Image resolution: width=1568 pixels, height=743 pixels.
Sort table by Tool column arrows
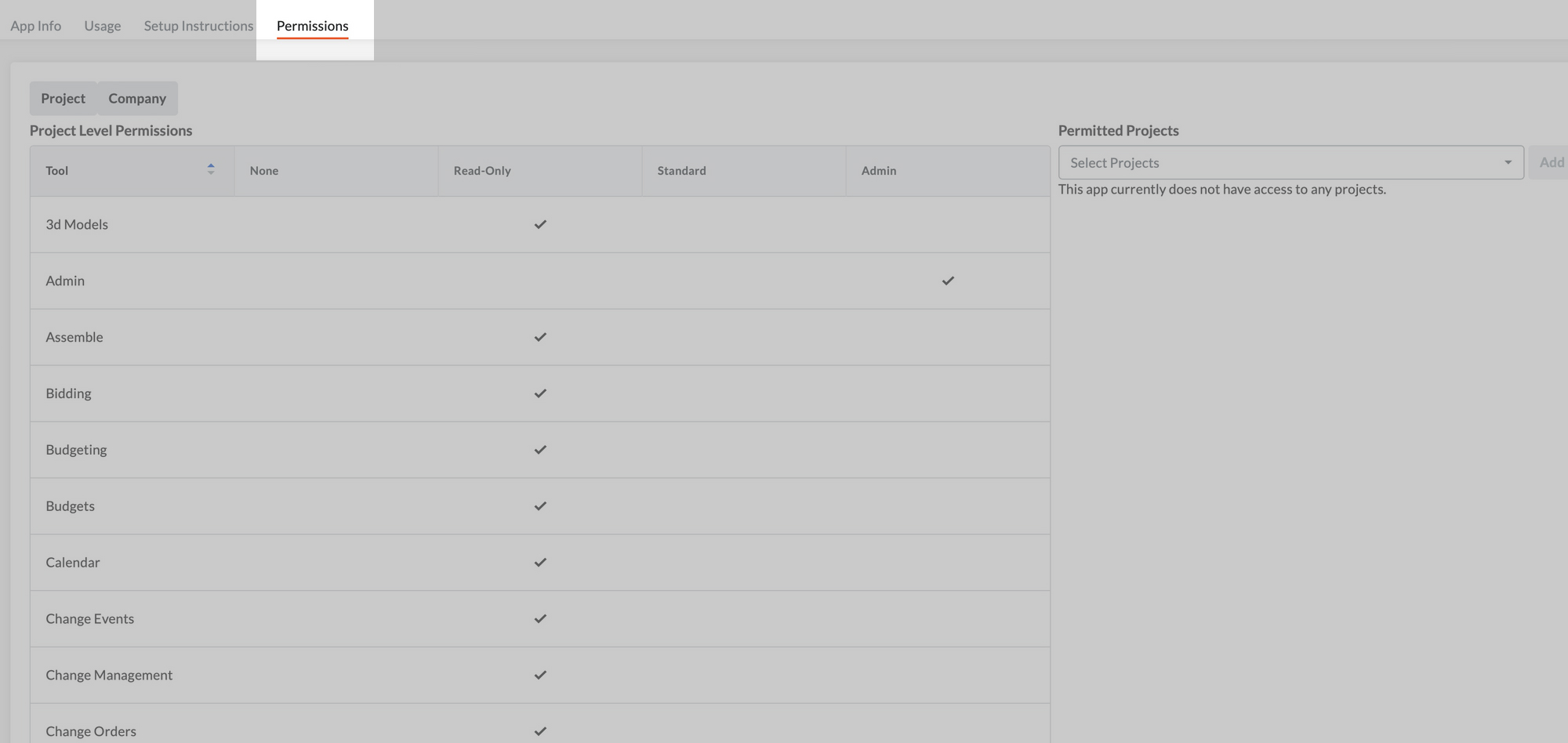(211, 169)
